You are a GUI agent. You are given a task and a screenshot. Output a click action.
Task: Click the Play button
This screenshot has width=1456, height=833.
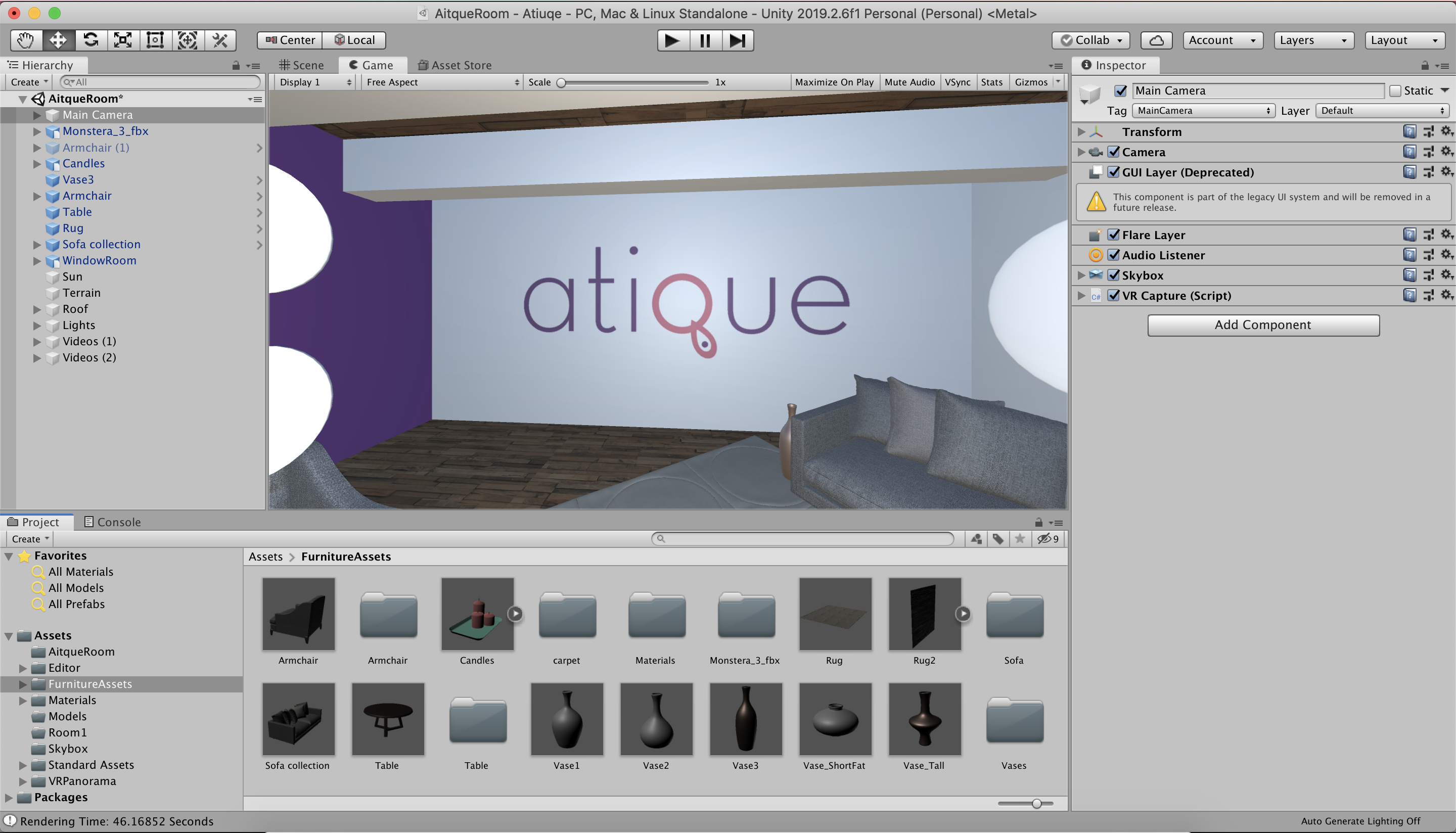pyautogui.click(x=673, y=40)
